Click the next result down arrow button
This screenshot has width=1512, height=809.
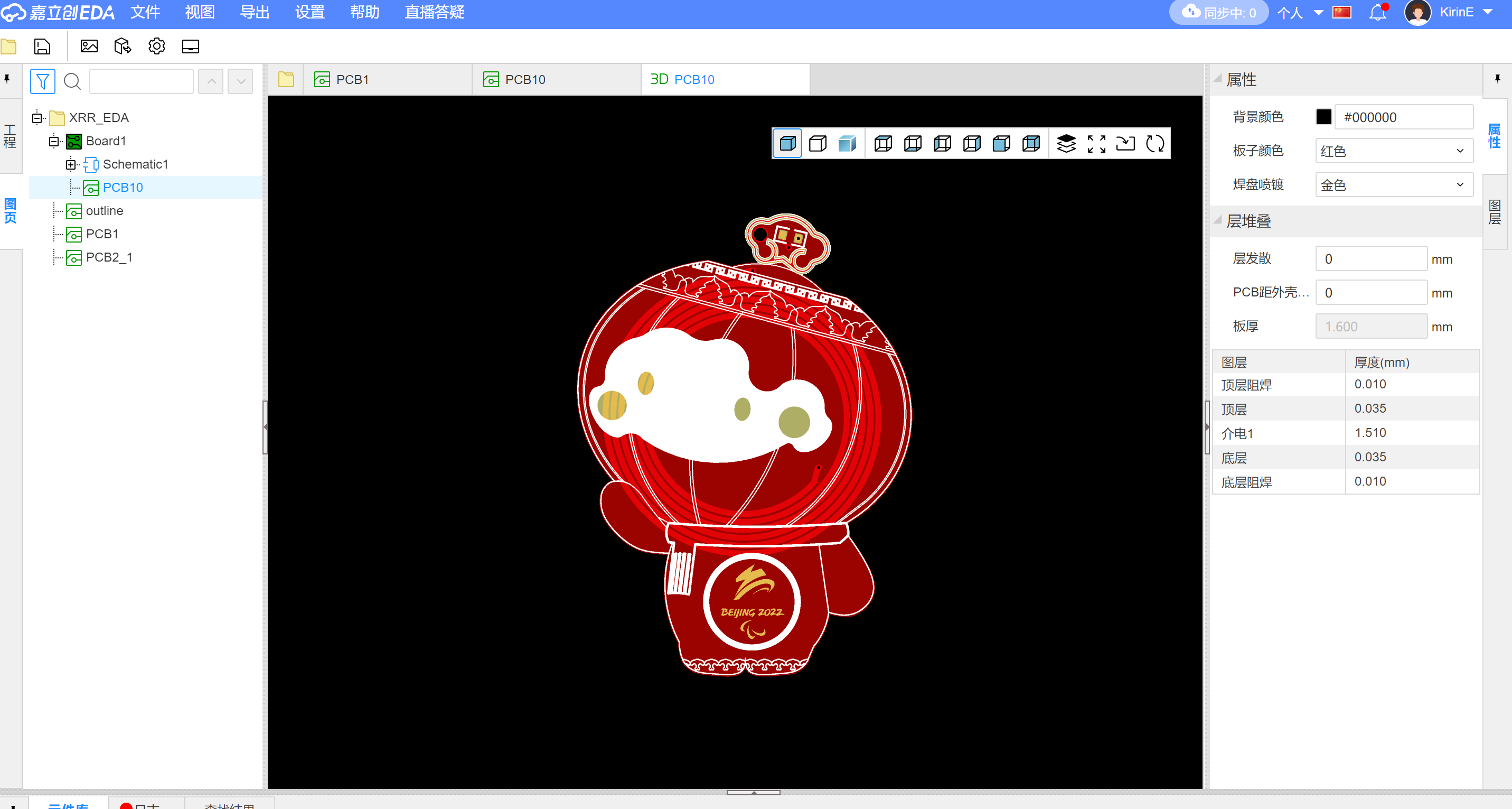coord(241,81)
